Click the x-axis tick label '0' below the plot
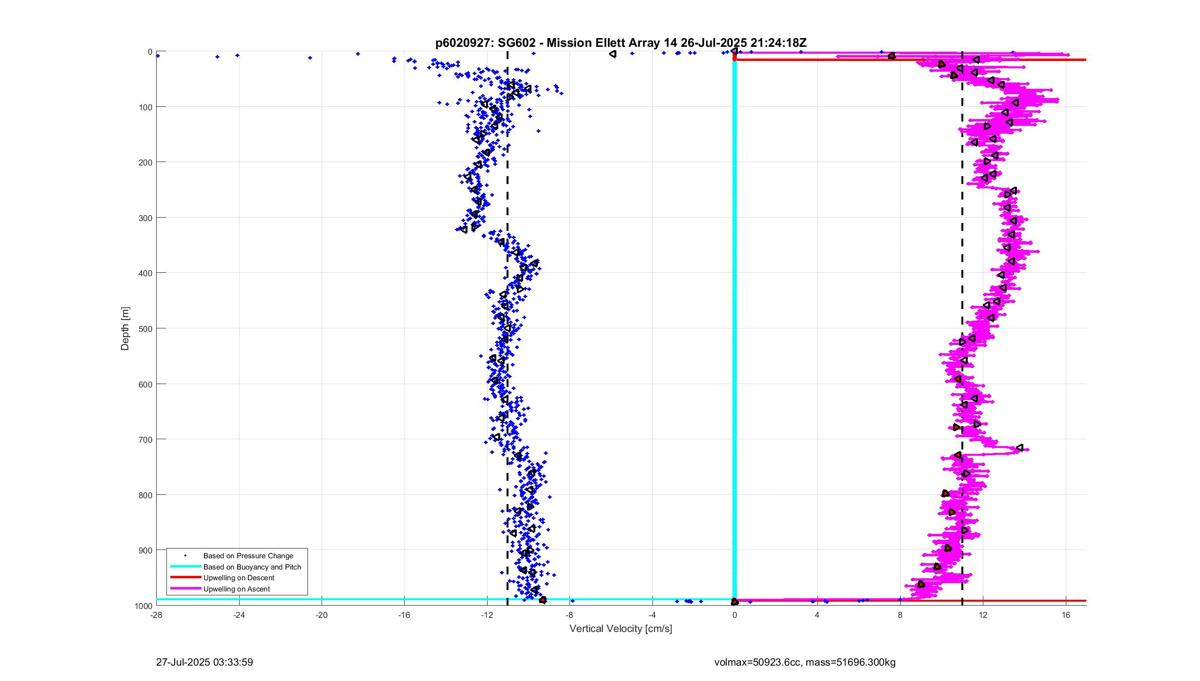Image resolution: width=1200 pixels, height=681 pixels. point(735,615)
